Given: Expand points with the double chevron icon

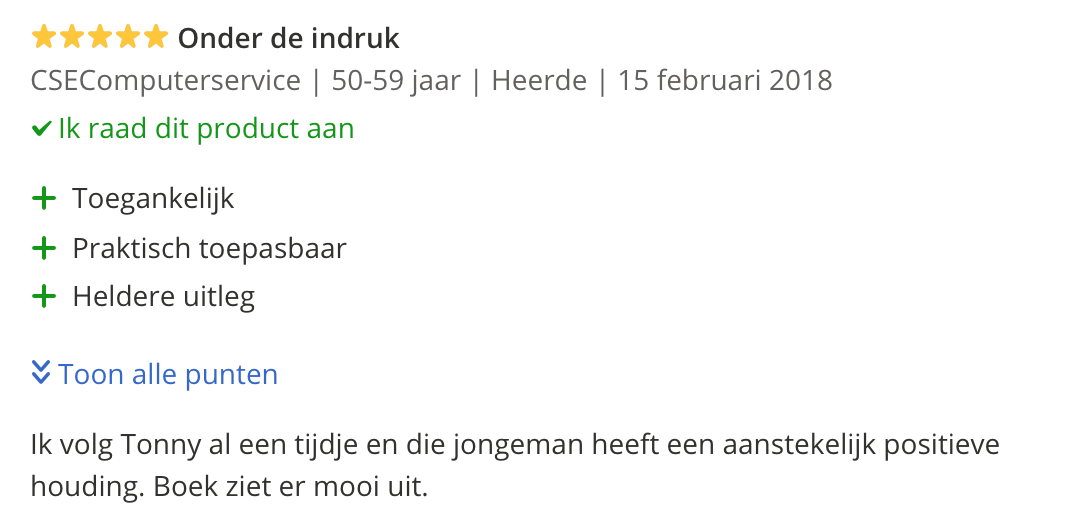Looking at the screenshot, I should pyautogui.click(x=41, y=374).
